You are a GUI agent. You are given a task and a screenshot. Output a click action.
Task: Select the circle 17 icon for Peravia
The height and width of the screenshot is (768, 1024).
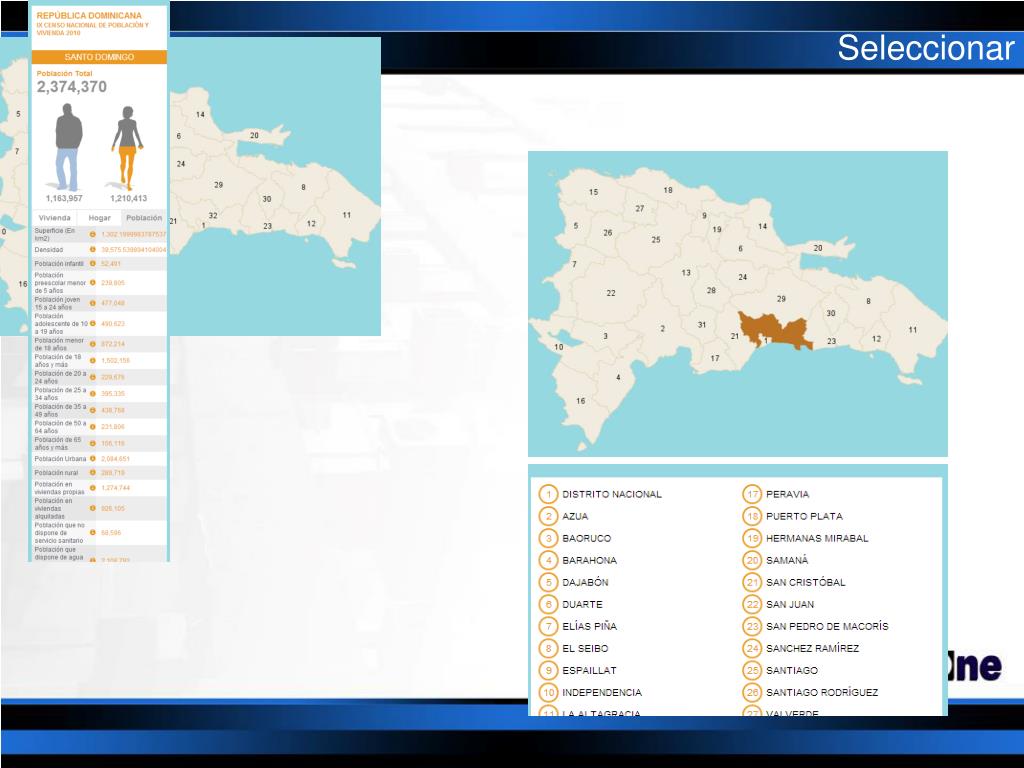click(752, 494)
